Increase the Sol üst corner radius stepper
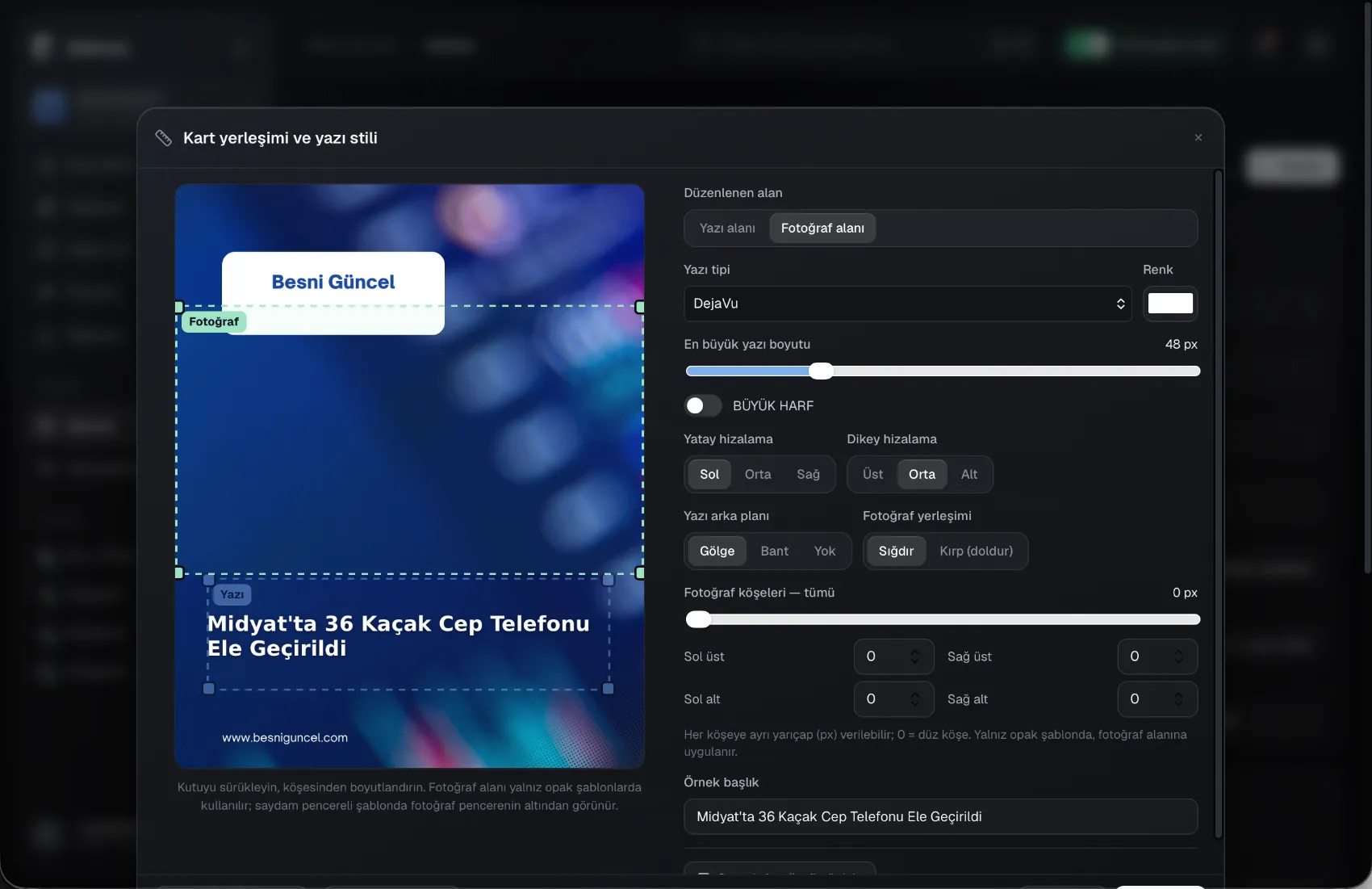 point(914,652)
